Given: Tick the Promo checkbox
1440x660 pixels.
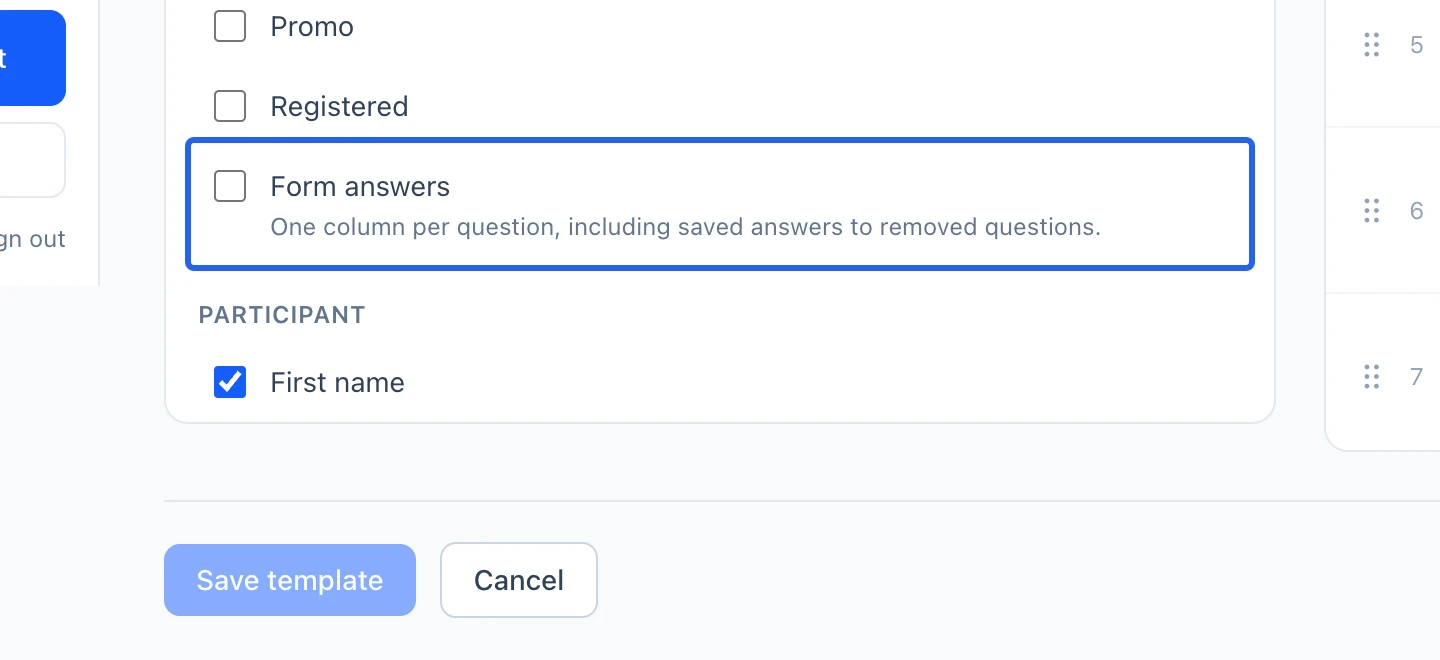Looking at the screenshot, I should coord(230,26).
